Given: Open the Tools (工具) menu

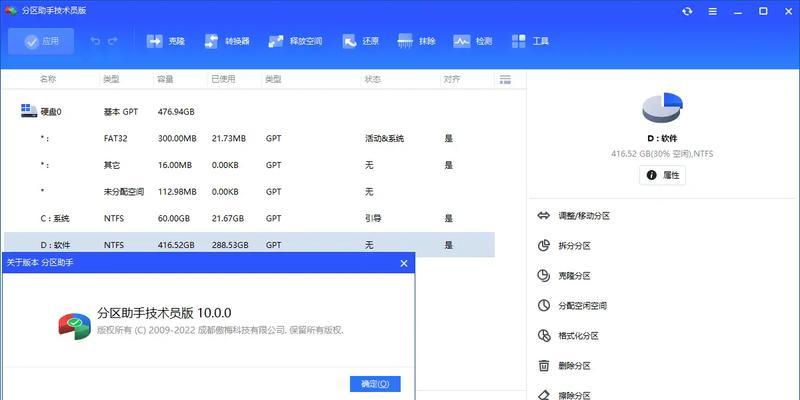Looking at the screenshot, I should [x=530, y=41].
